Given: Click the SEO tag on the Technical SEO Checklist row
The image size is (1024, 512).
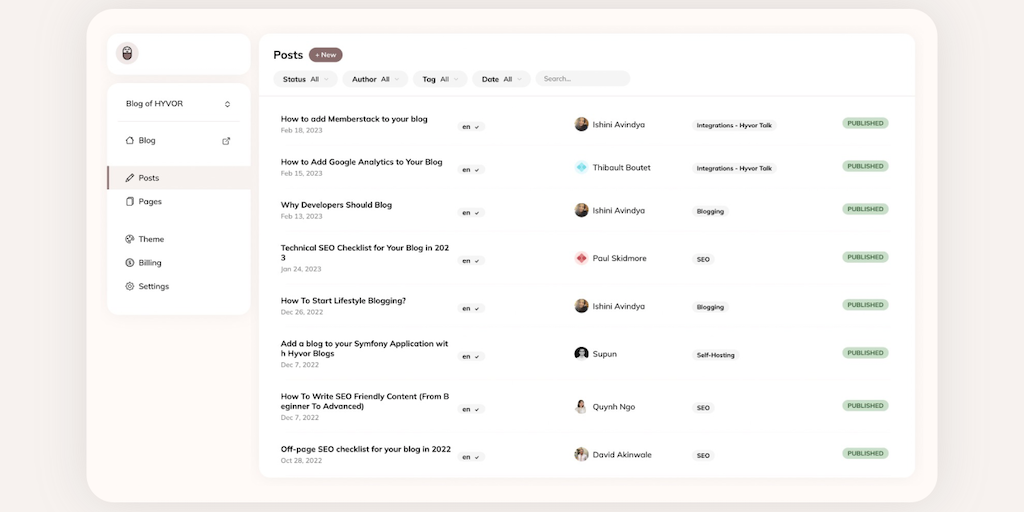Looking at the screenshot, I should 703,259.
